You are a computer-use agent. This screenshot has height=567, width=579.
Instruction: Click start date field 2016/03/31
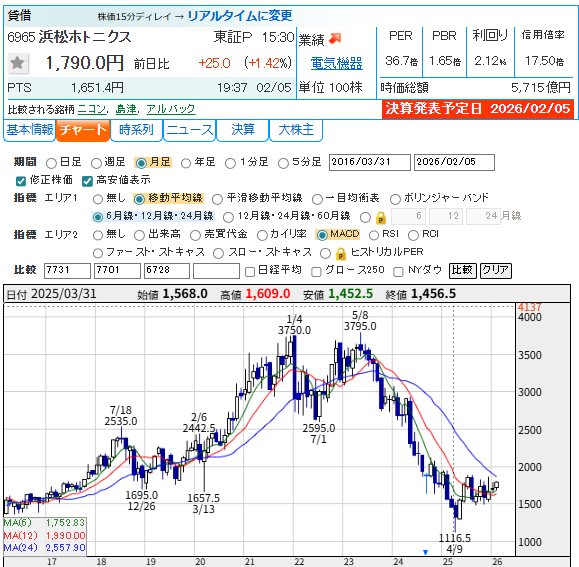pyautogui.click(x=370, y=162)
